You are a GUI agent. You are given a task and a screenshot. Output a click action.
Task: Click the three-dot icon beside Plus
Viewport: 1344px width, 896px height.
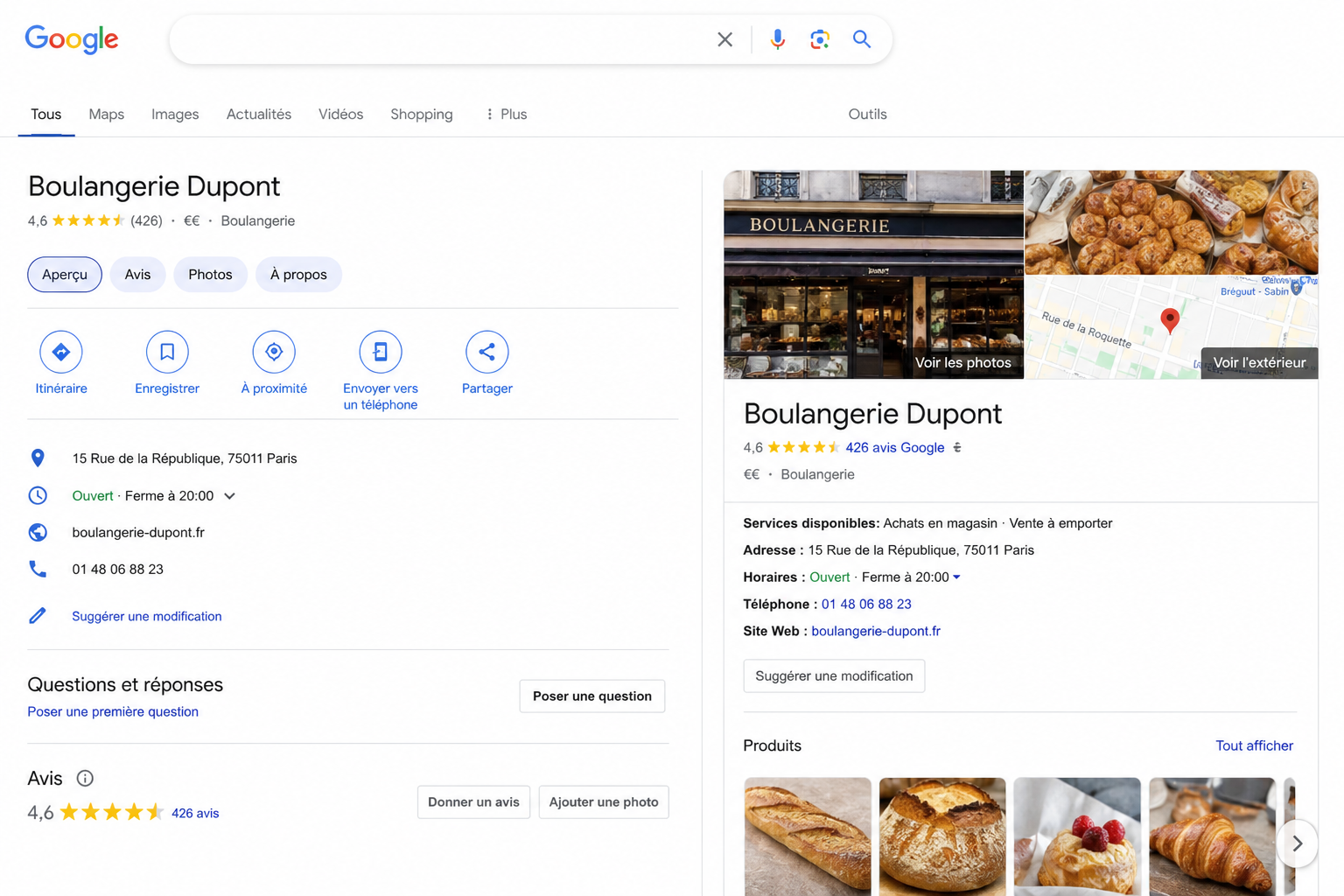489,114
